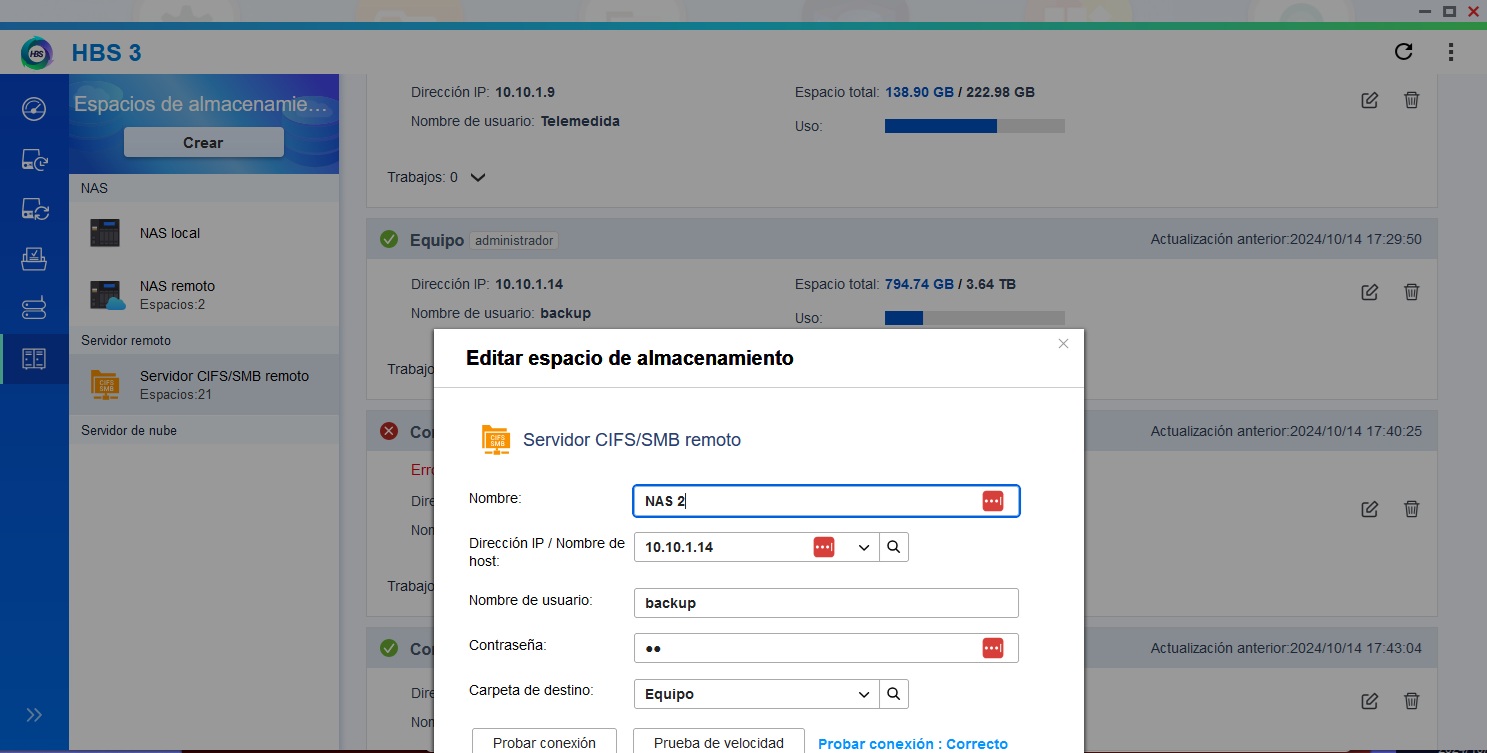The height and width of the screenshot is (753, 1487).
Task: Edit the Telemedida user storage space
Action: coord(1370,100)
